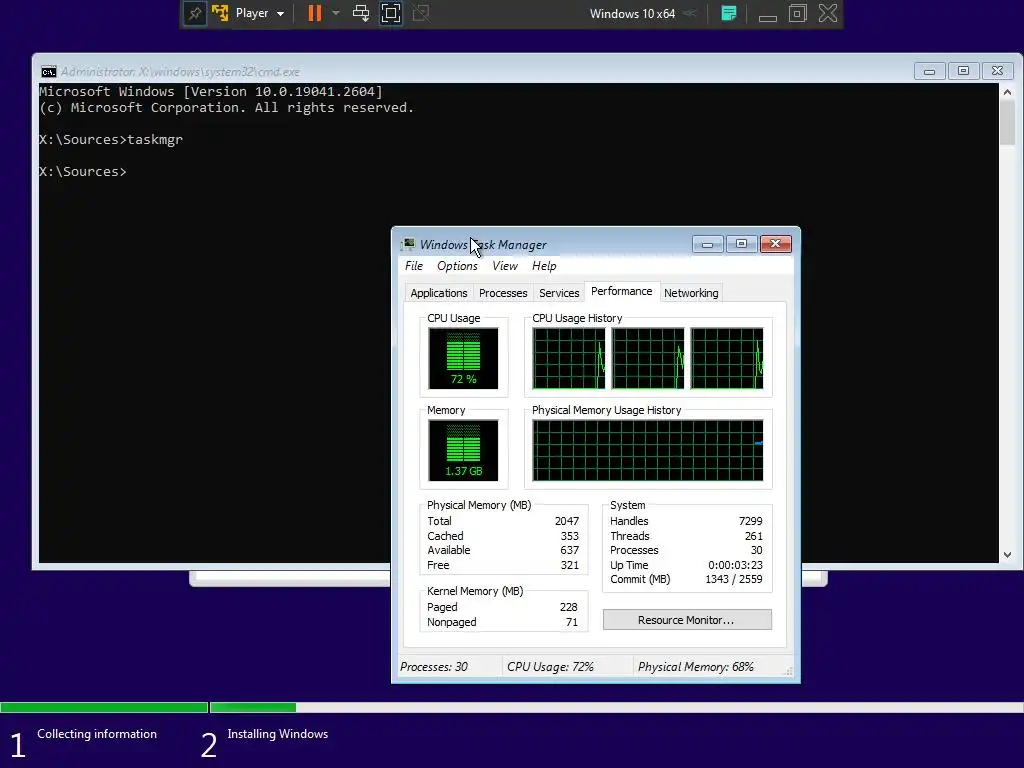Close the VMware Player window
Viewport: 1024px width, 768px height.
tap(828, 13)
